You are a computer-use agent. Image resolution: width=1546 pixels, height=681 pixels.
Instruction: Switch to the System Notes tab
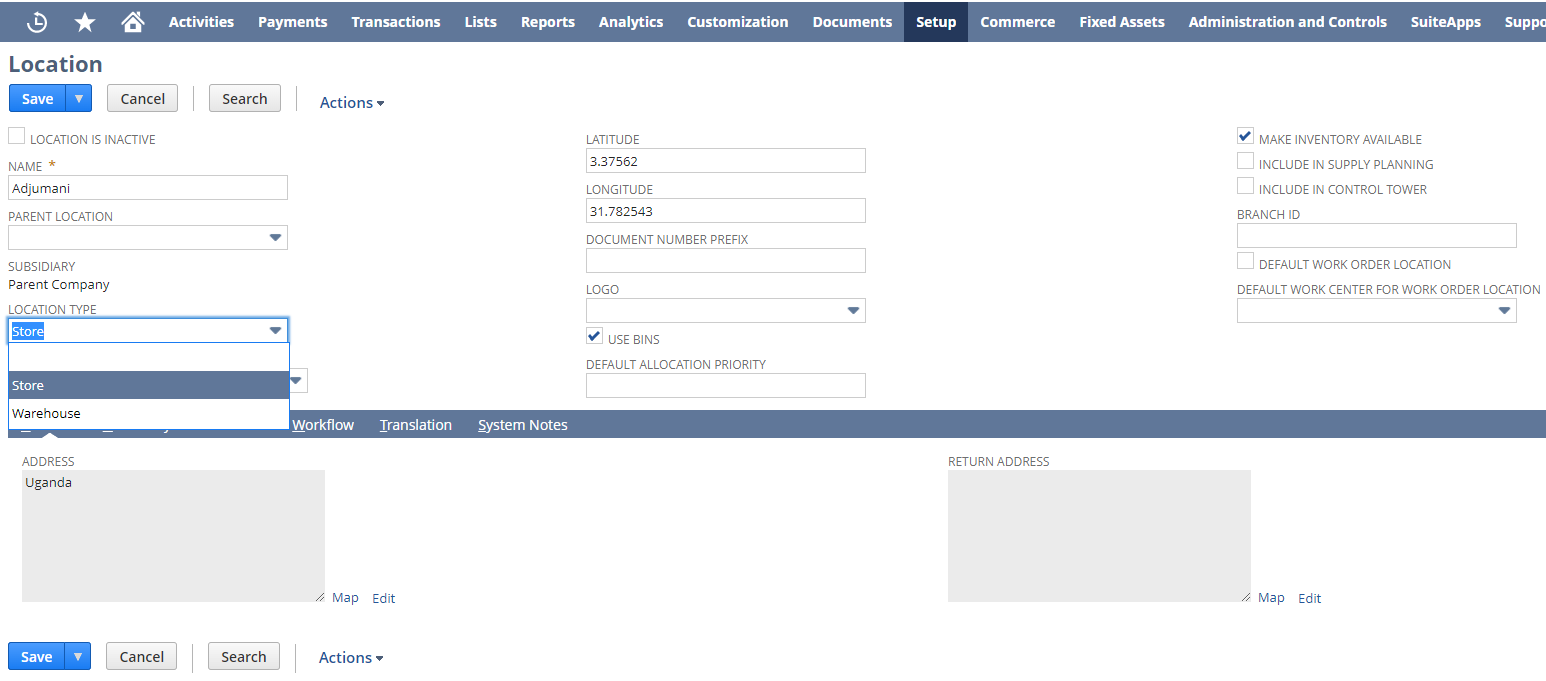(x=522, y=424)
